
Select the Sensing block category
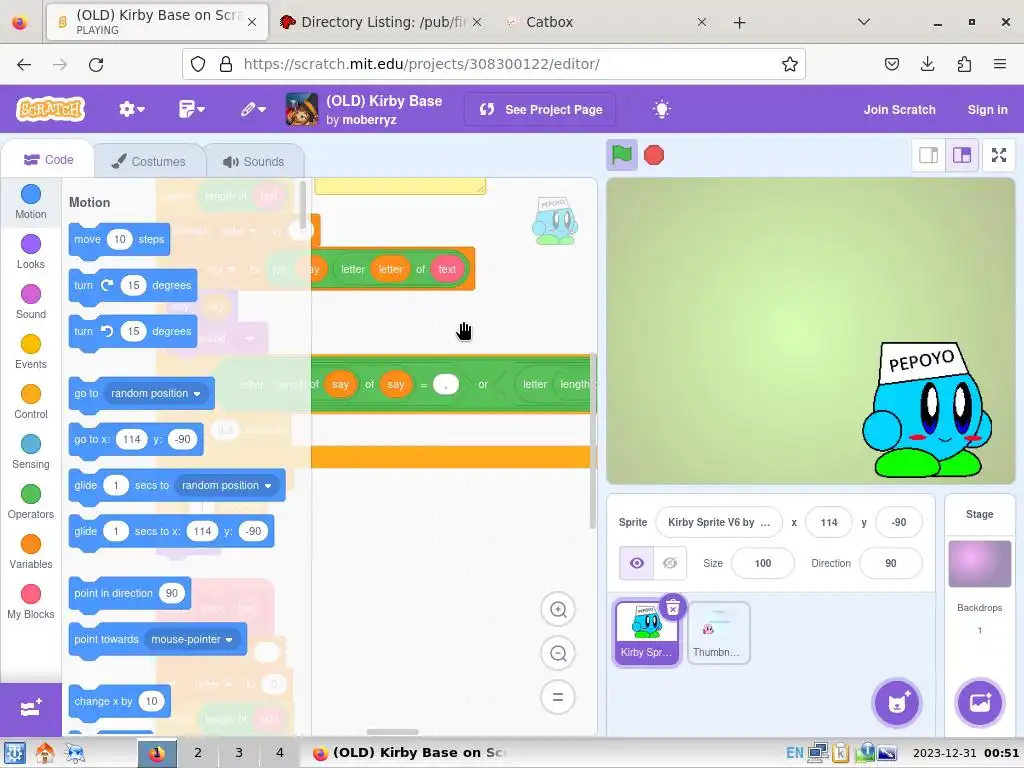click(31, 453)
